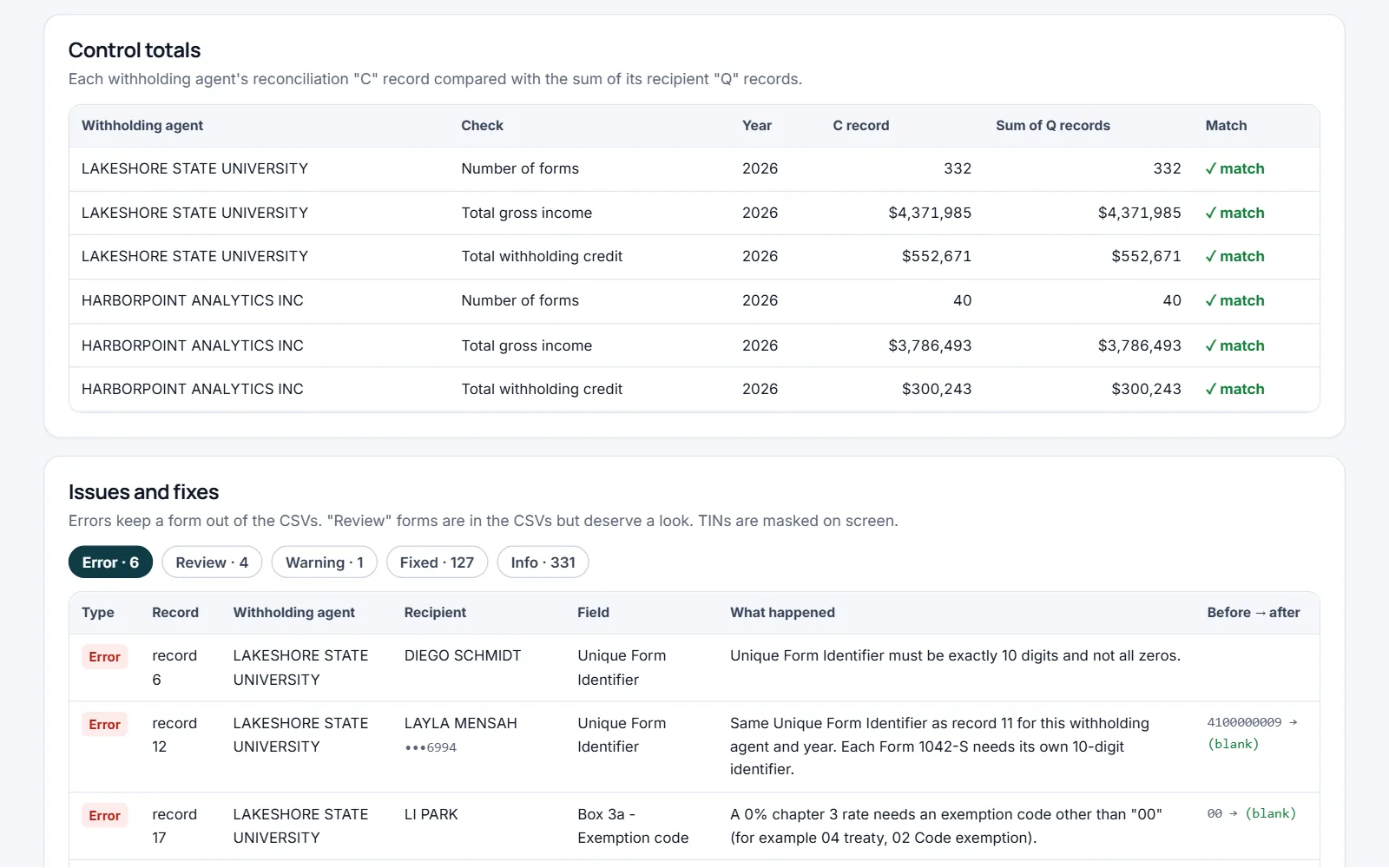The image size is (1389, 868).
Task: Show the Warning · 1 issues
Action: (x=324, y=562)
